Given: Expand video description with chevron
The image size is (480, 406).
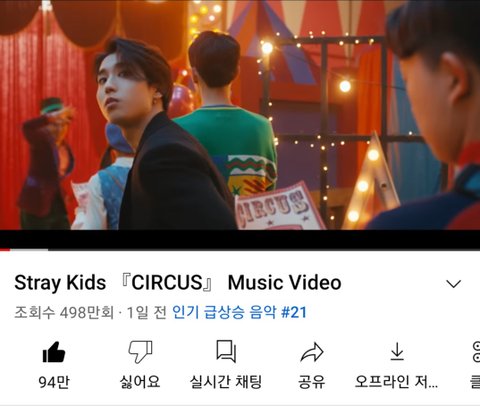Looking at the screenshot, I should point(453,284).
